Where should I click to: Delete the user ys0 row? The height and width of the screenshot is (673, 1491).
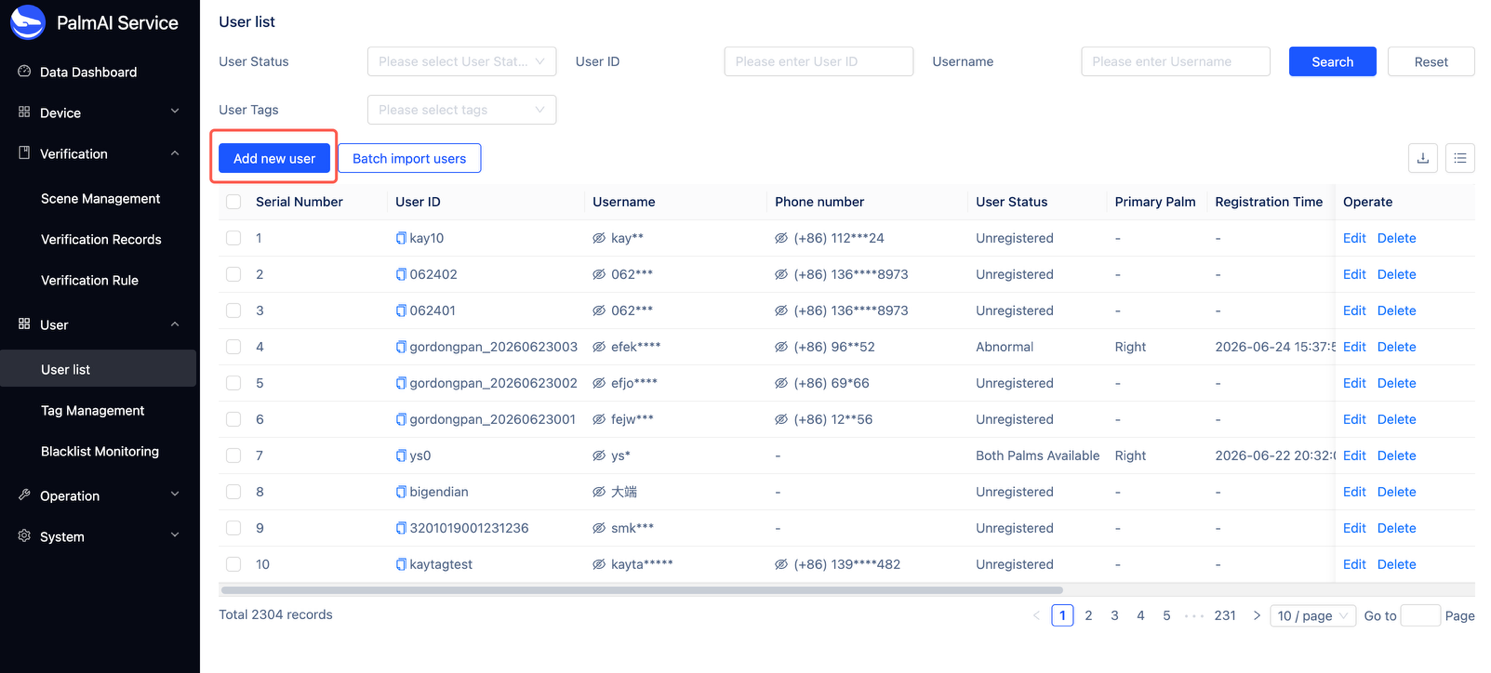(x=1396, y=456)
